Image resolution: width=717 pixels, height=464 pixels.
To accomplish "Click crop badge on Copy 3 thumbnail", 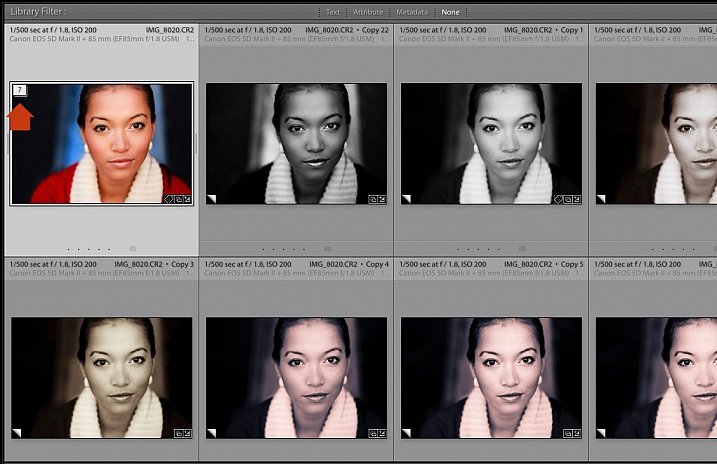I will pos(178,433).
